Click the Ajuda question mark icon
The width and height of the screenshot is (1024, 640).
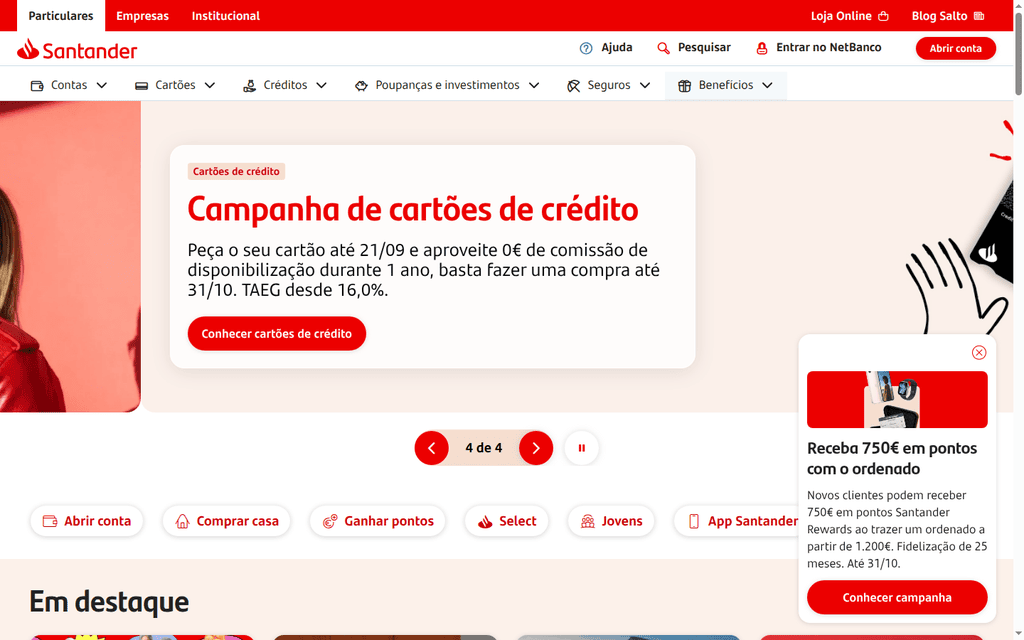click(586, 48)
